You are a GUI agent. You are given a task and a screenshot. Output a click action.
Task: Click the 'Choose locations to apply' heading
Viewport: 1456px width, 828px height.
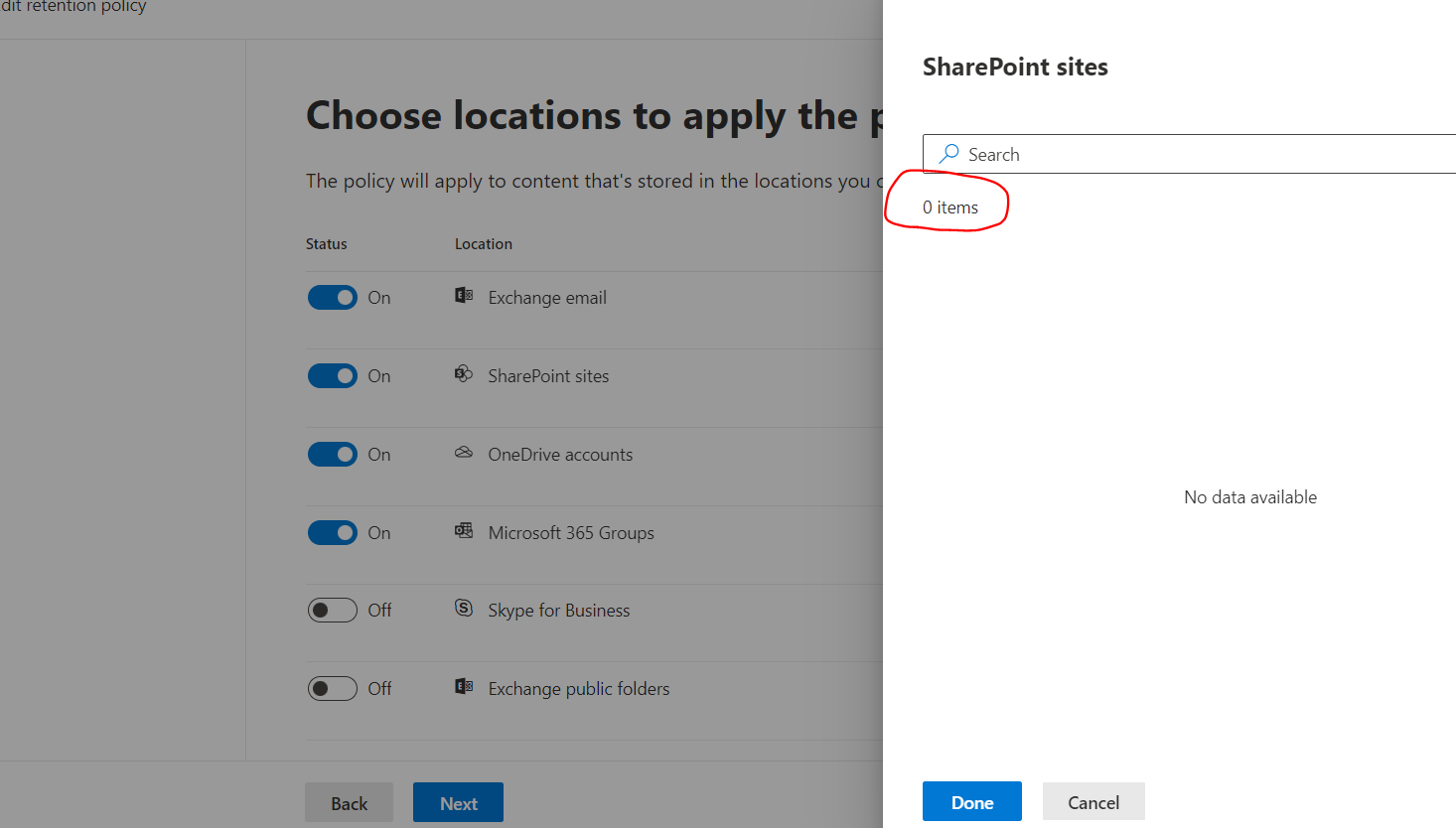[594, 116]
